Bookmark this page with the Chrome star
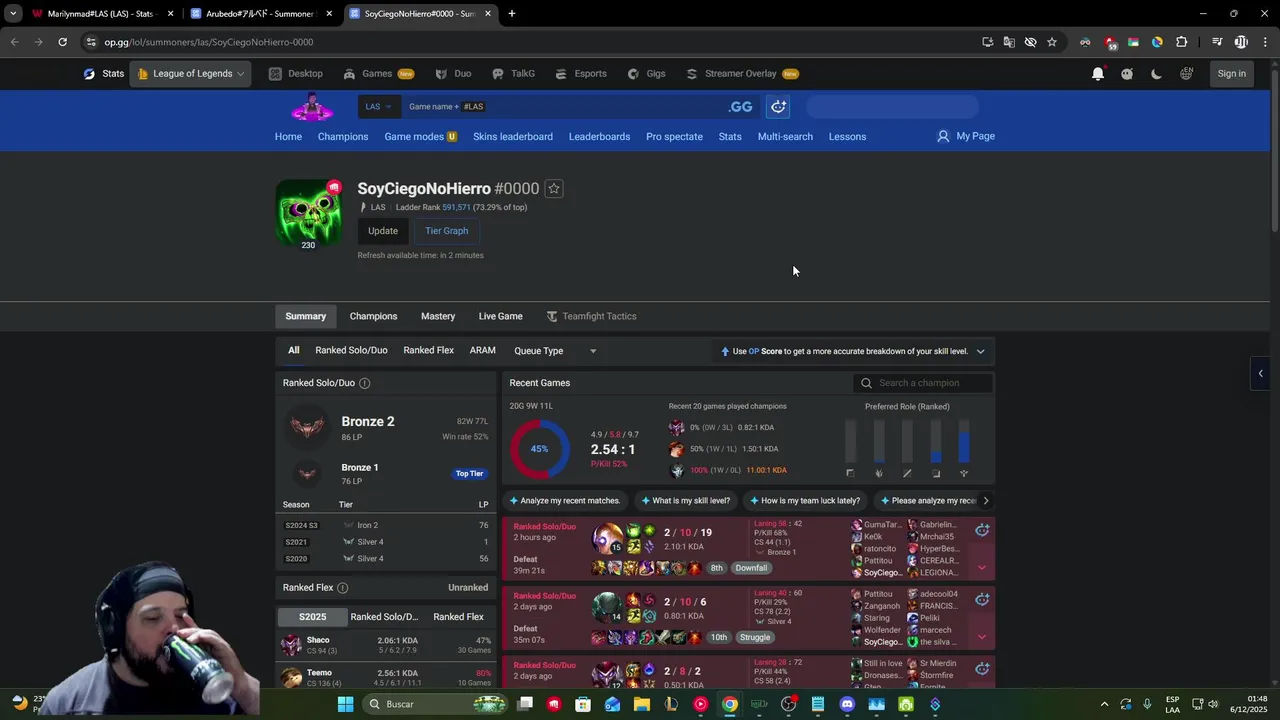1280x720 pixels. (1052, 42)
